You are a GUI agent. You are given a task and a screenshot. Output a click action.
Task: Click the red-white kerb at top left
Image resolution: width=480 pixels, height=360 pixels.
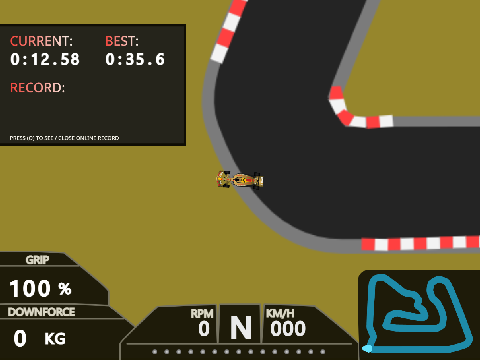point(229,31)
